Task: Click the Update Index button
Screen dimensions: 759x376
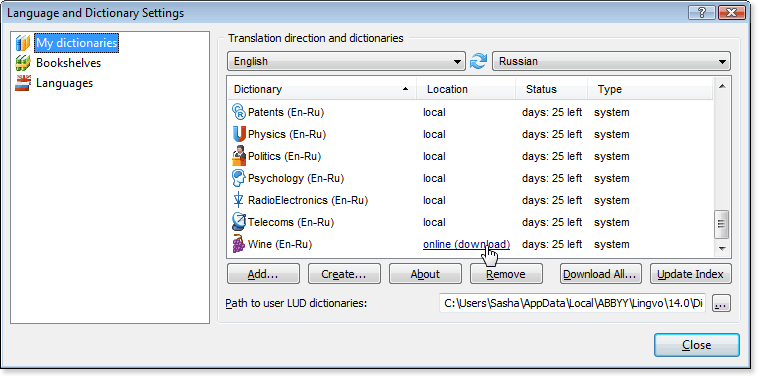Action: 691,274
